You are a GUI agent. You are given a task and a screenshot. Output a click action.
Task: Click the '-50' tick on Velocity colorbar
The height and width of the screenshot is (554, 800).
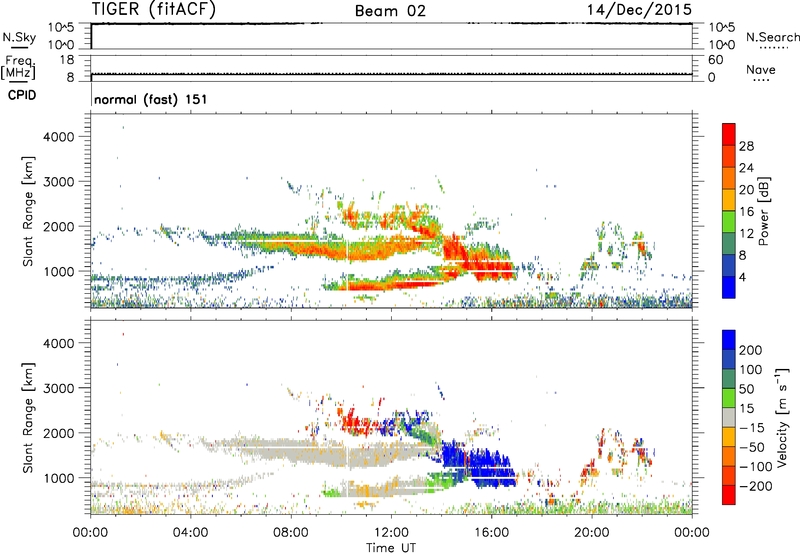point(750,447)
